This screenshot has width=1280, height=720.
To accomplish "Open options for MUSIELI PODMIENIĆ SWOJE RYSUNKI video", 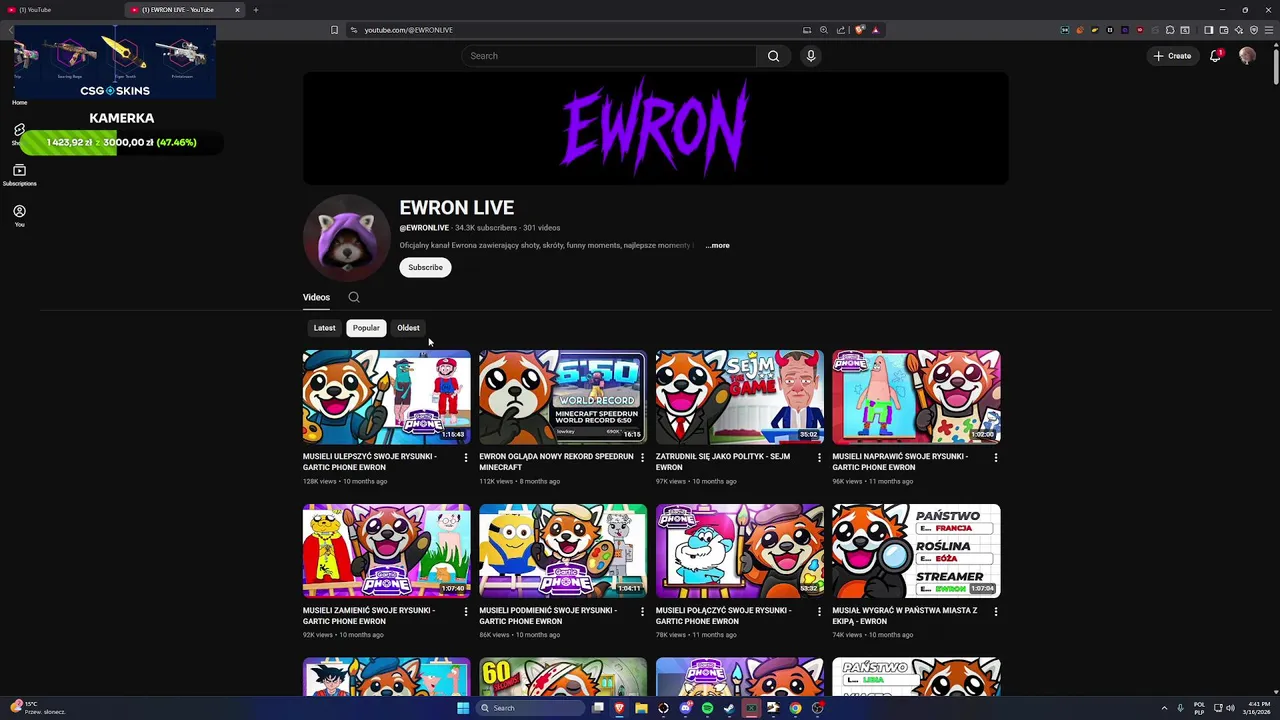I will point(642,612).
